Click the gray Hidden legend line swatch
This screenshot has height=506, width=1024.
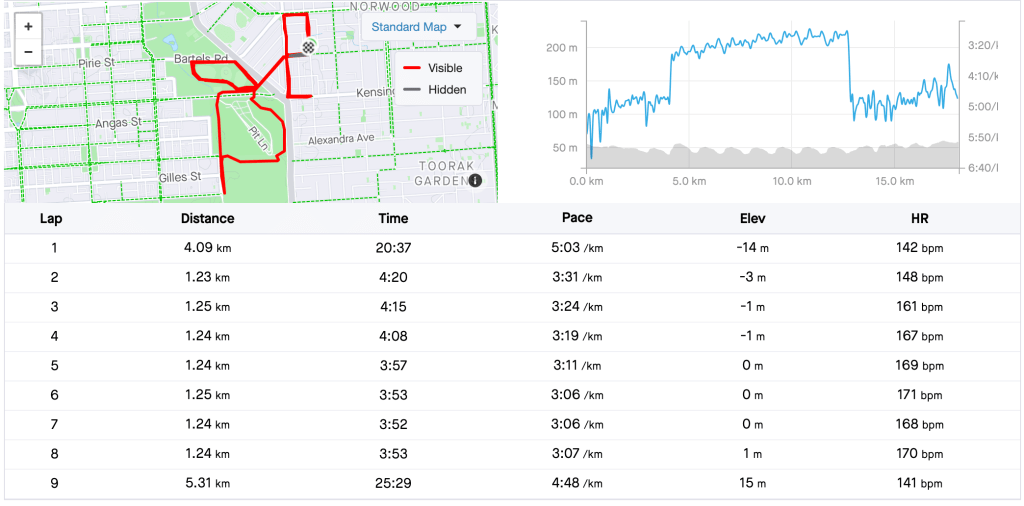[411, 90]
